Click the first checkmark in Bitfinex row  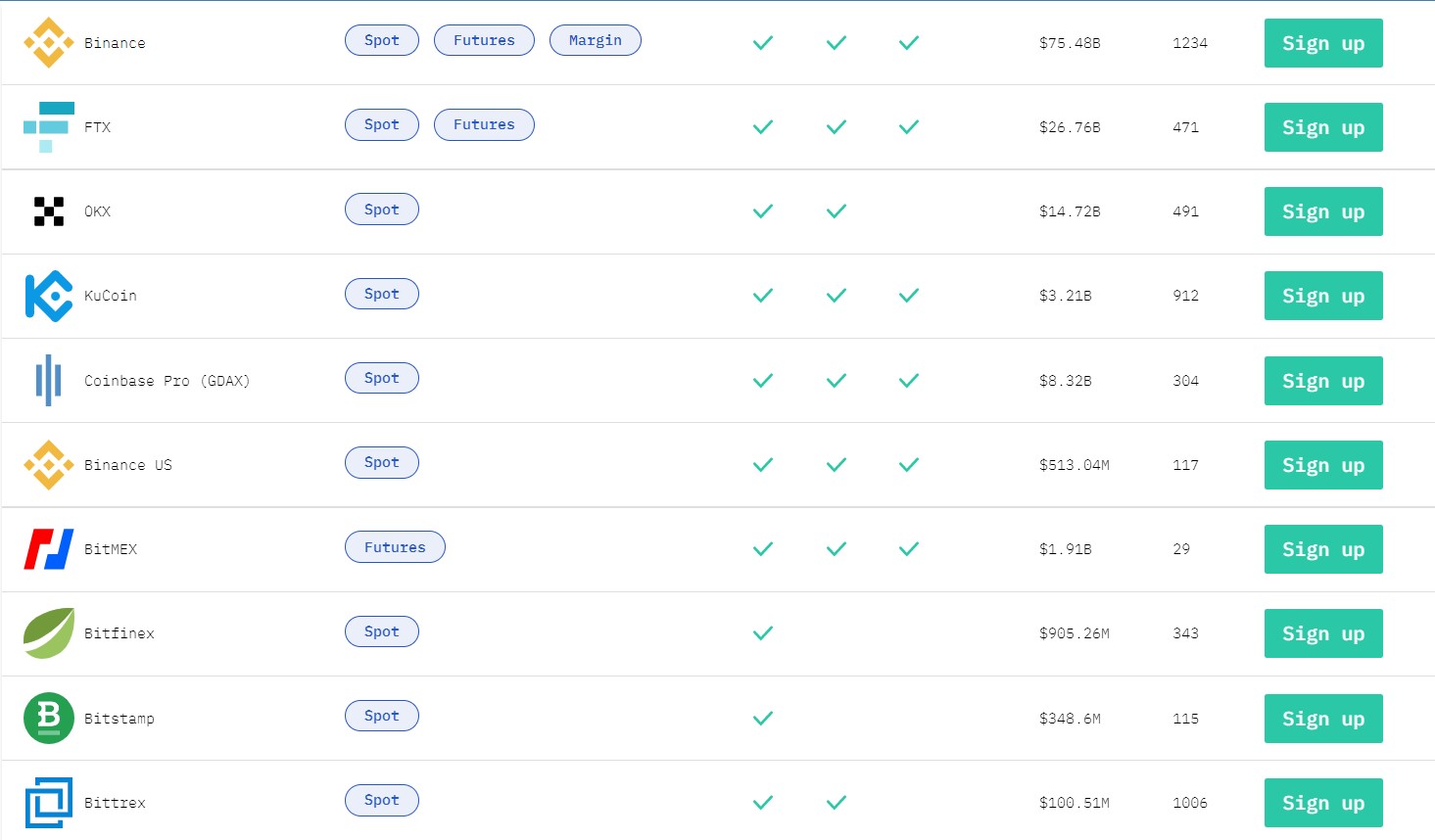(x=763, y=633)
